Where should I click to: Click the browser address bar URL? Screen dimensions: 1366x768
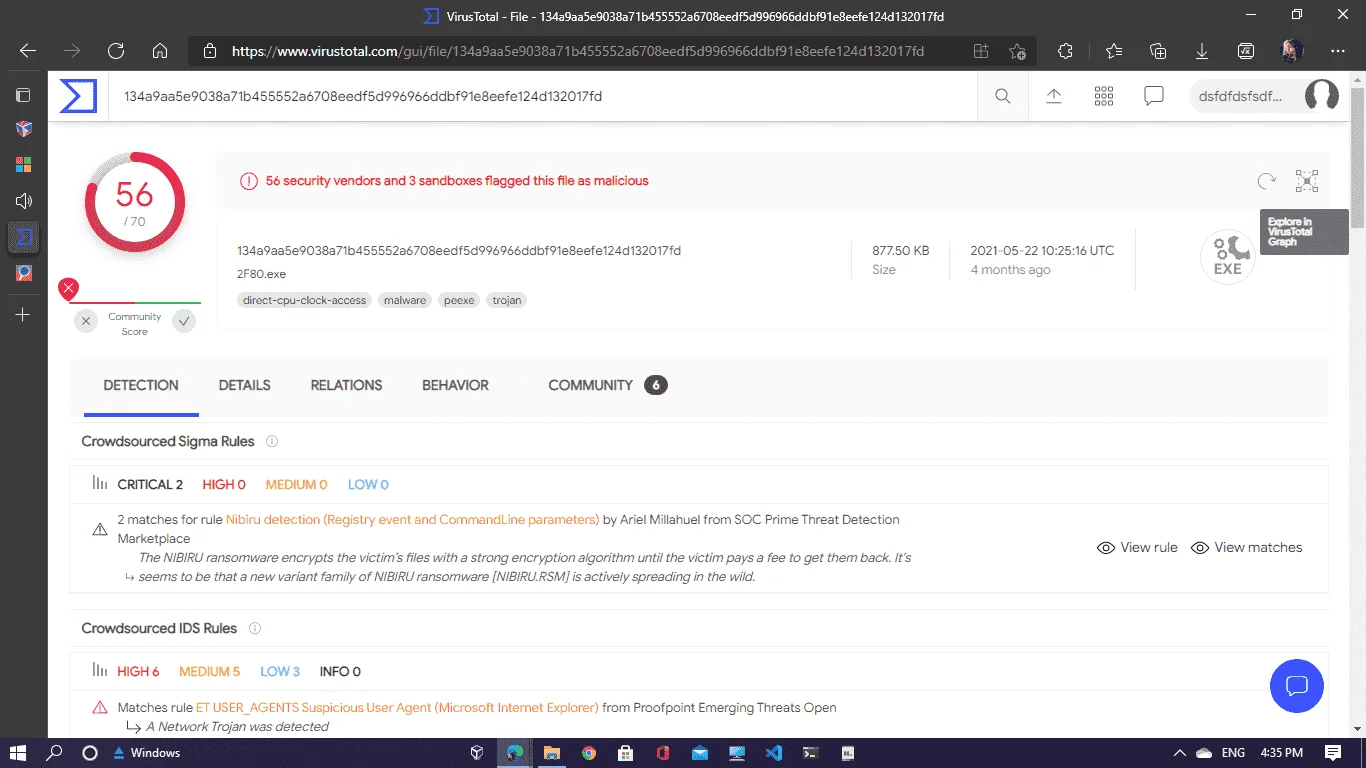[578, 51]
